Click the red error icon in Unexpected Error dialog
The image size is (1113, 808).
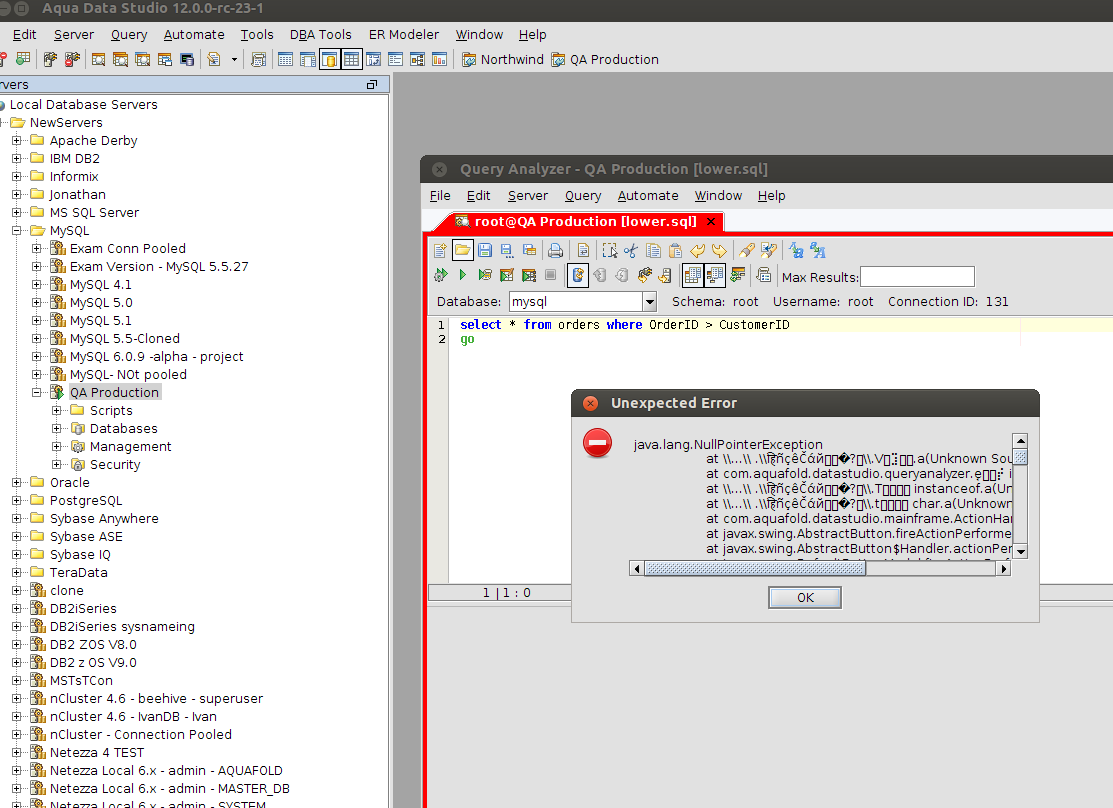(x=598, y=442)
